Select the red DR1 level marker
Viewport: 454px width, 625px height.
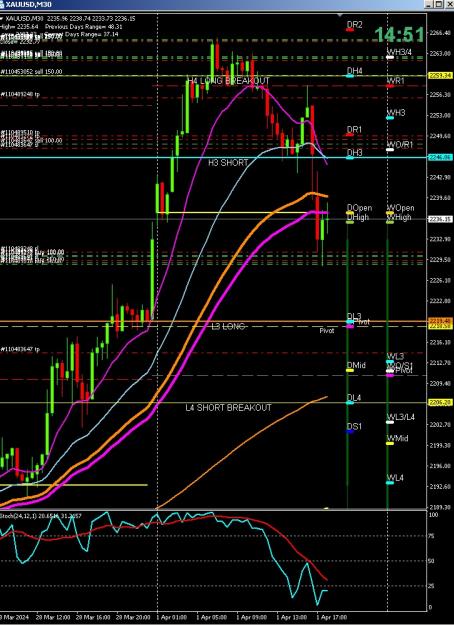[350, 135]
